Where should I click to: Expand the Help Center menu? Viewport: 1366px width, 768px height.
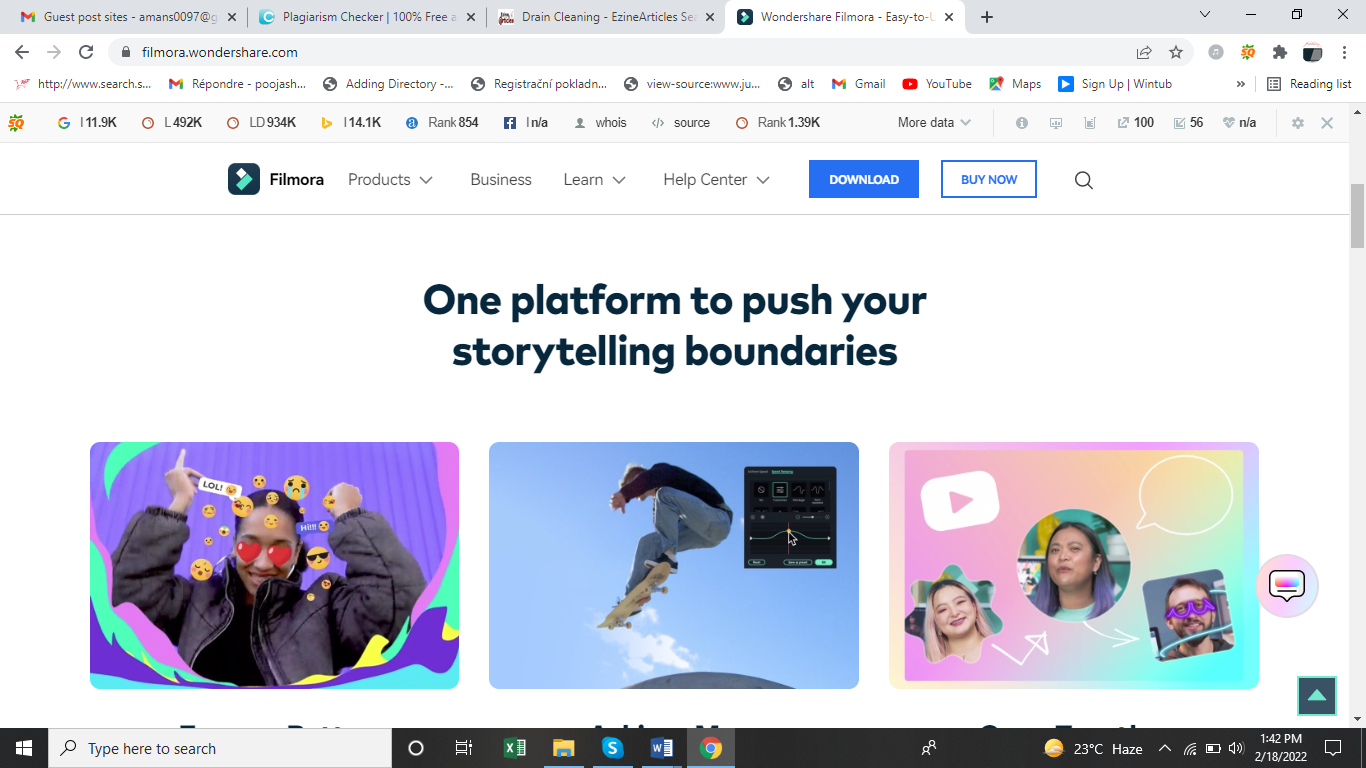[x=716, y=180]
